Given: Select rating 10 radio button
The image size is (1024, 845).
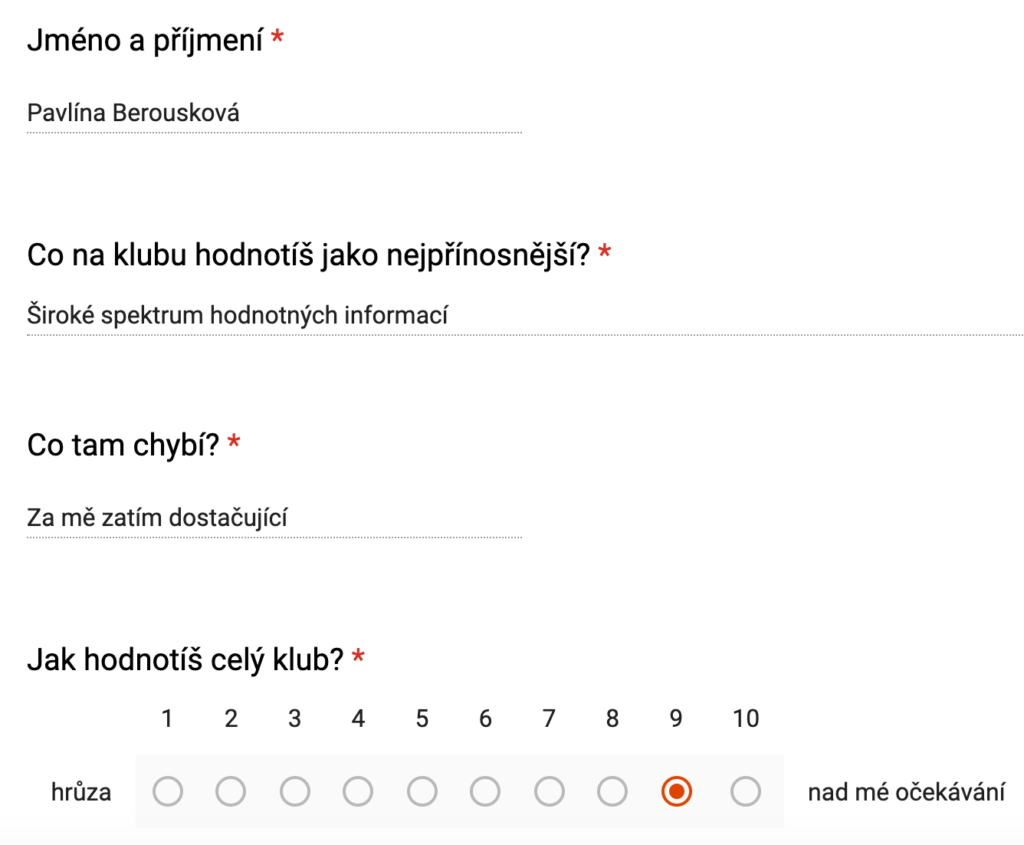Looking at the screenshot, I should 745,791.
